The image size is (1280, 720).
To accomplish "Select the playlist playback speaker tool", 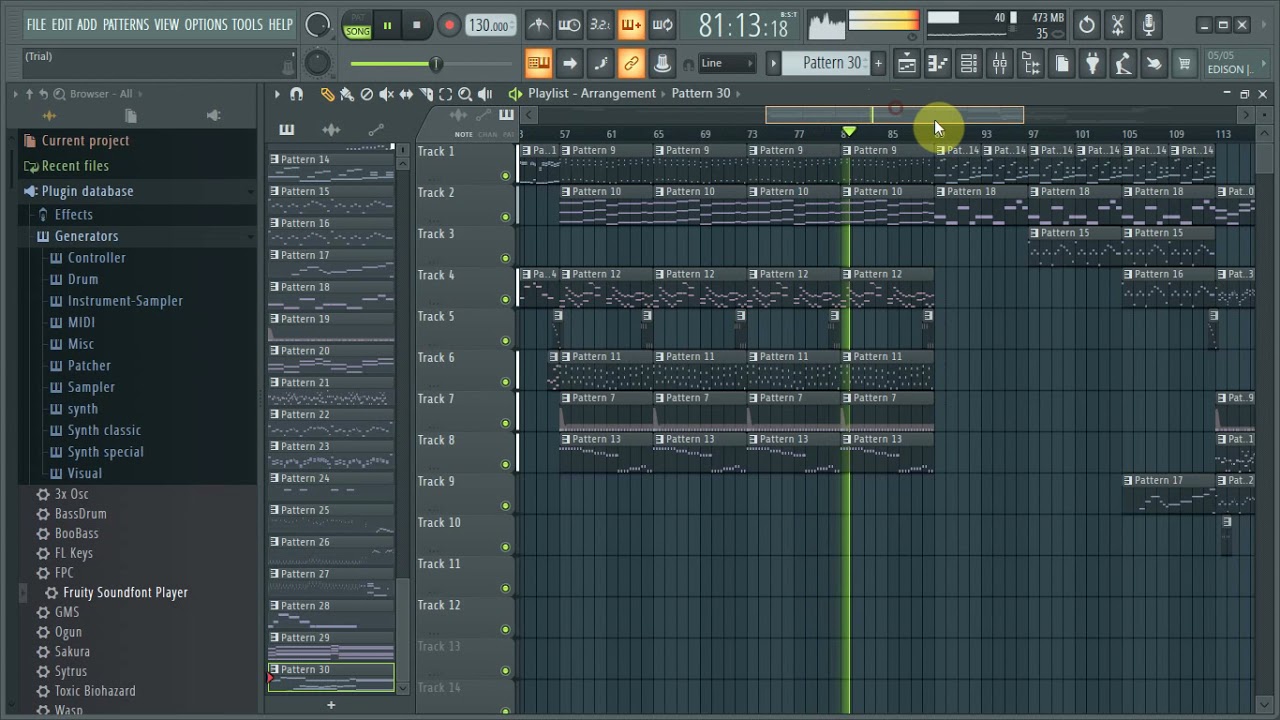I will (485, 94).
